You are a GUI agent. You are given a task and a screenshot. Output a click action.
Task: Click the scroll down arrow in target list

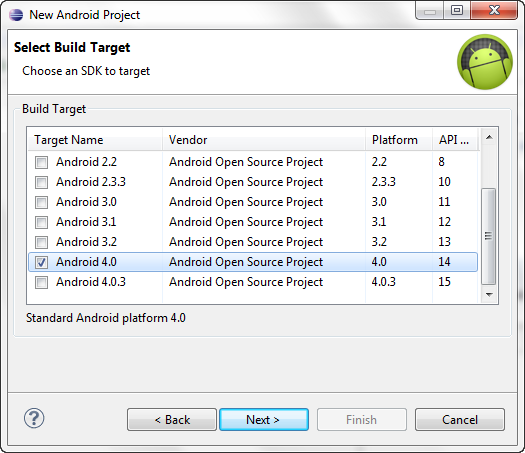(489, 295)
